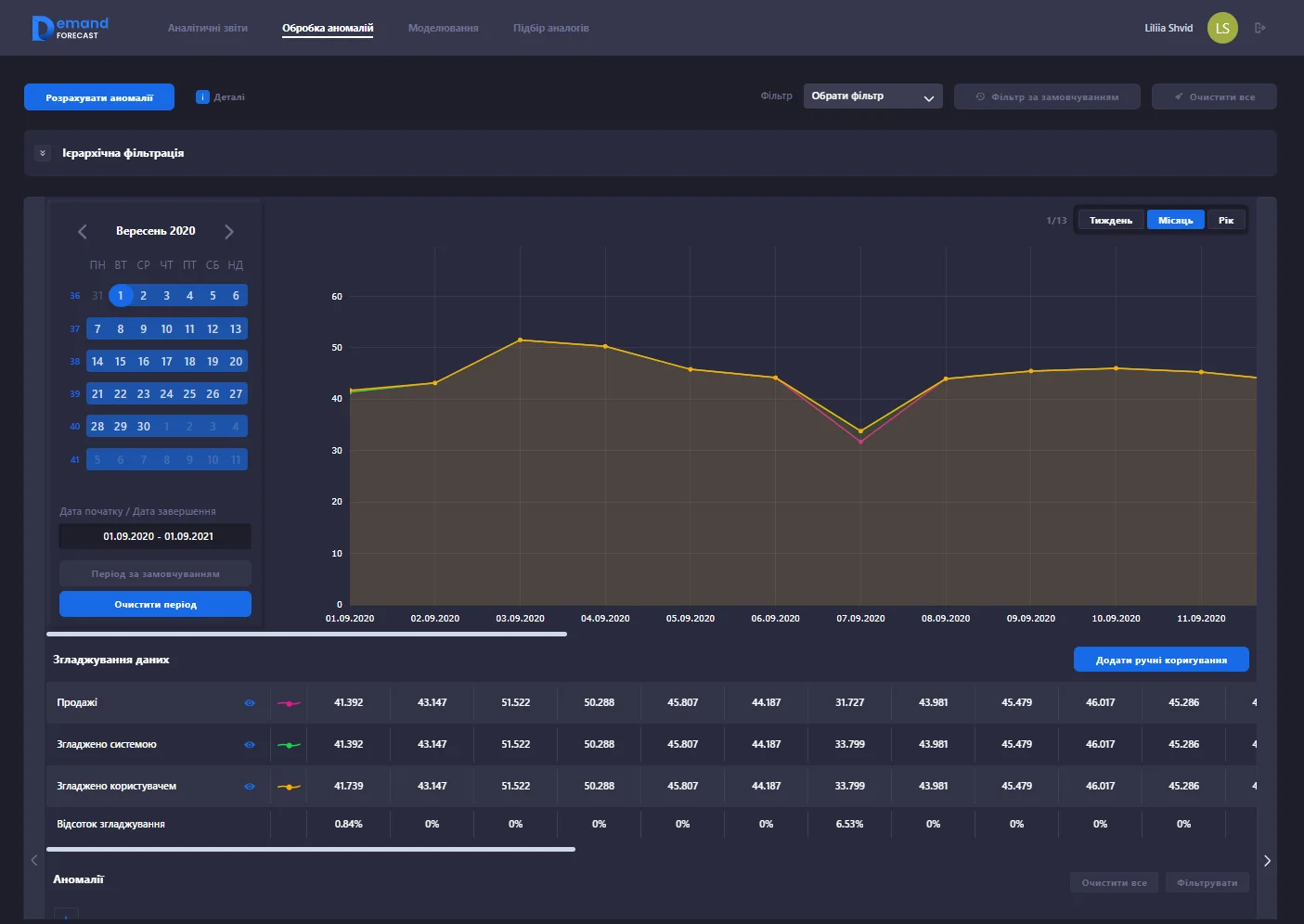Click the Деталі info icon

click(202, 97)
